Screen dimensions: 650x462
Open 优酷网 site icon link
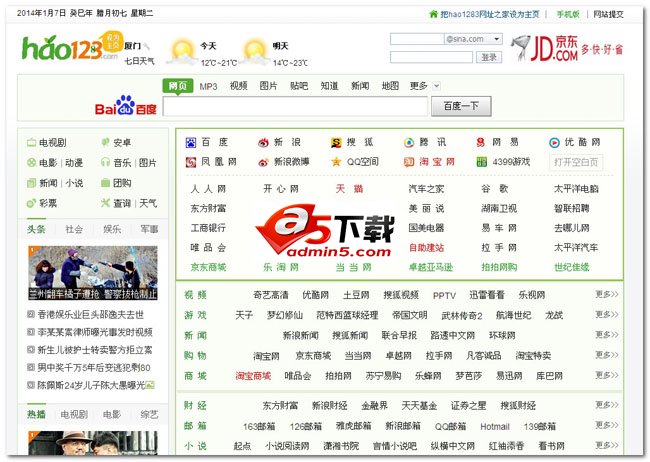click(x=554, y=143)
